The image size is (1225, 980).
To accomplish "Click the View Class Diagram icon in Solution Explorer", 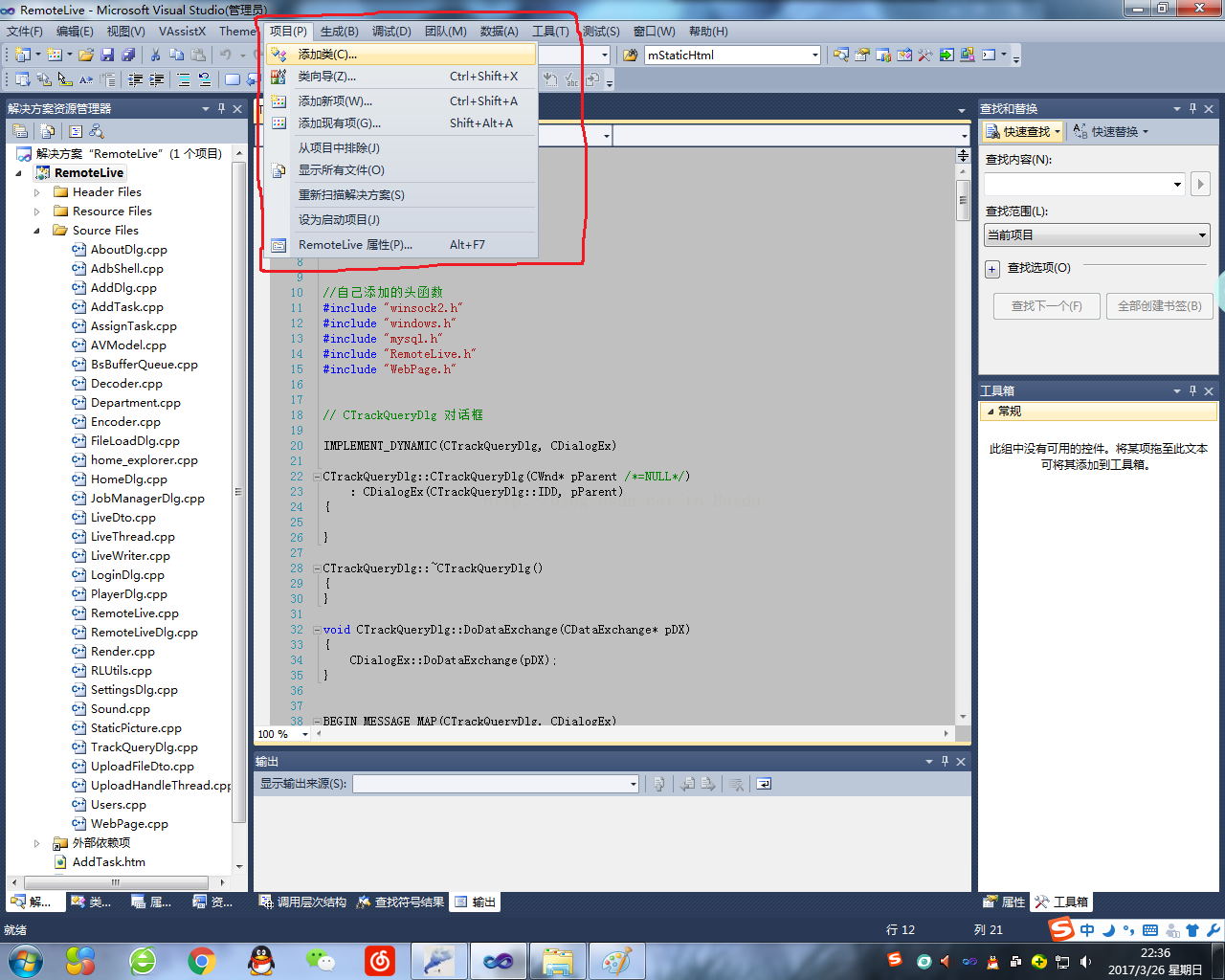I will (x=97, y=131).
